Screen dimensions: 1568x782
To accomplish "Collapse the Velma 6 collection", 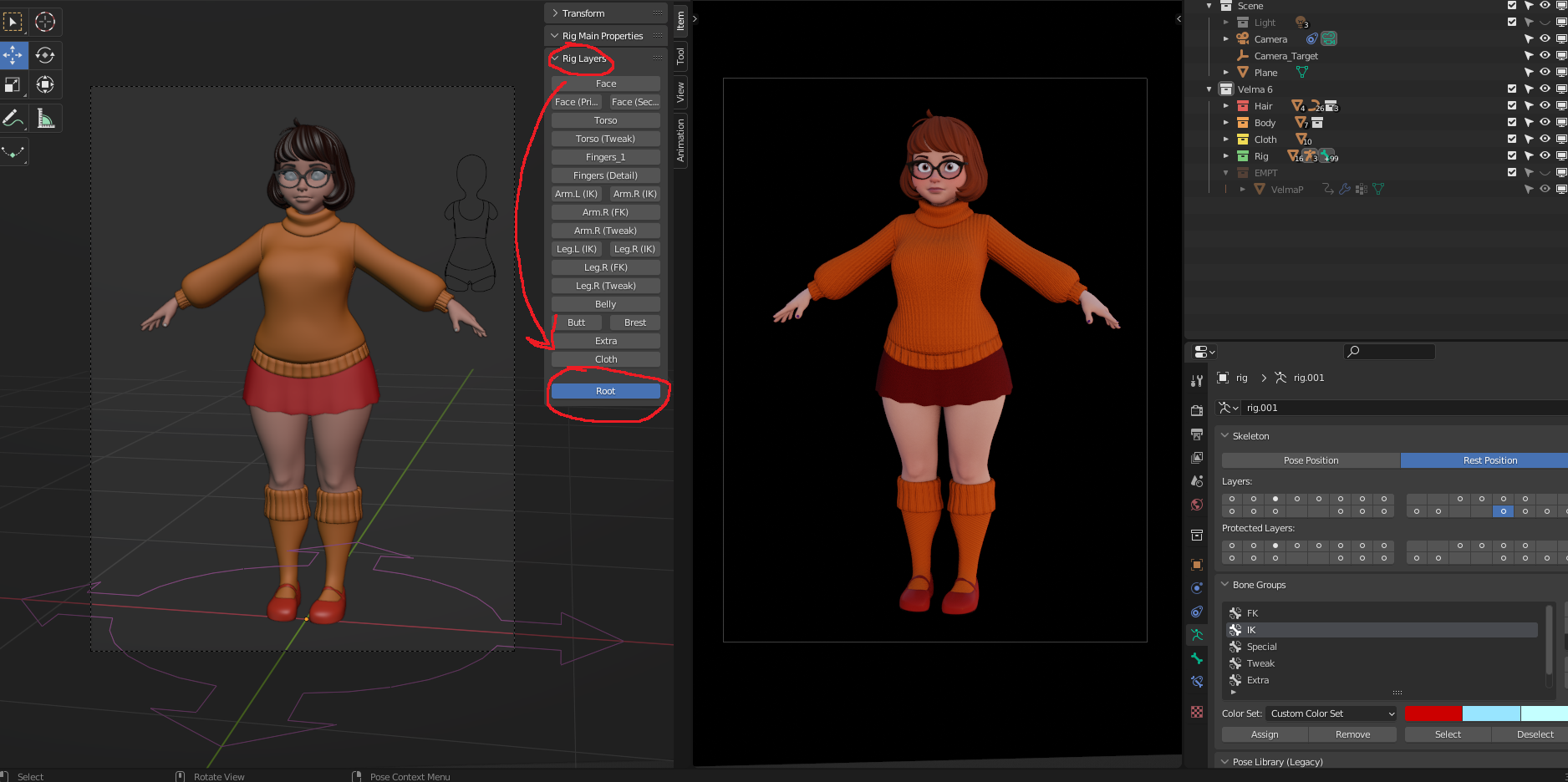I will click(1209, 89).
